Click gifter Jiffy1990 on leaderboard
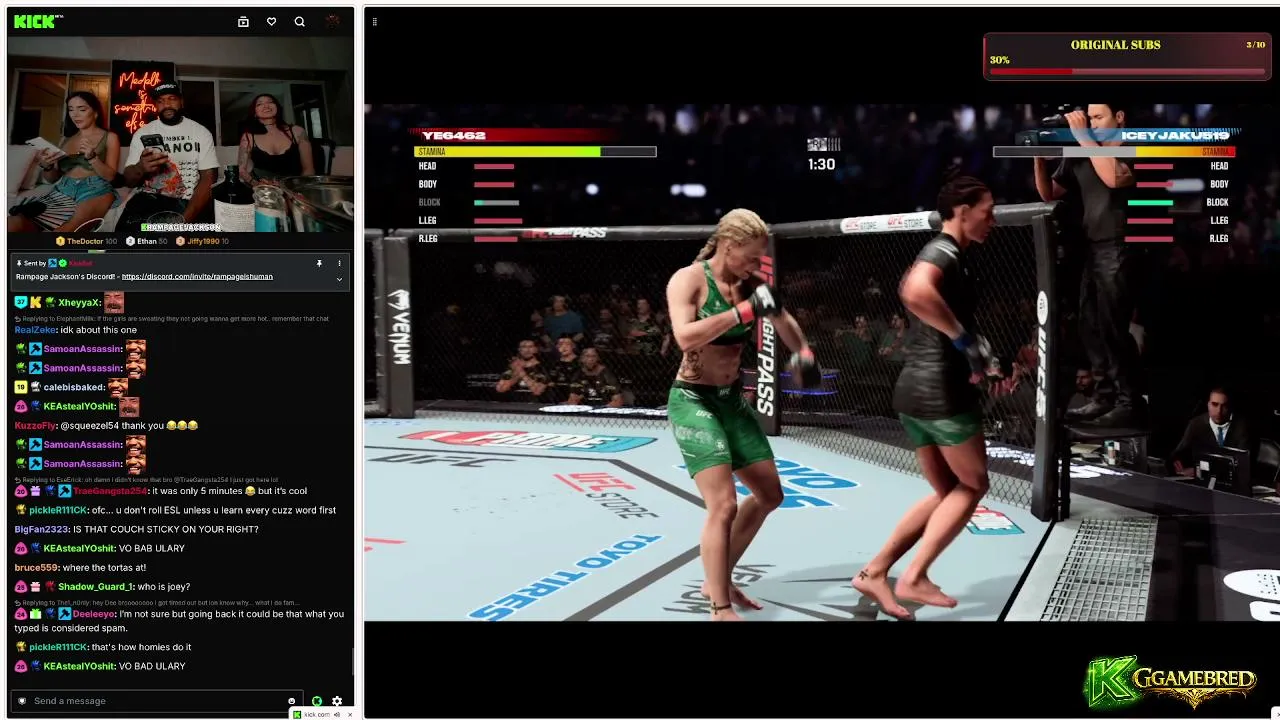1280x720 pixels. [x=202, y=241]
